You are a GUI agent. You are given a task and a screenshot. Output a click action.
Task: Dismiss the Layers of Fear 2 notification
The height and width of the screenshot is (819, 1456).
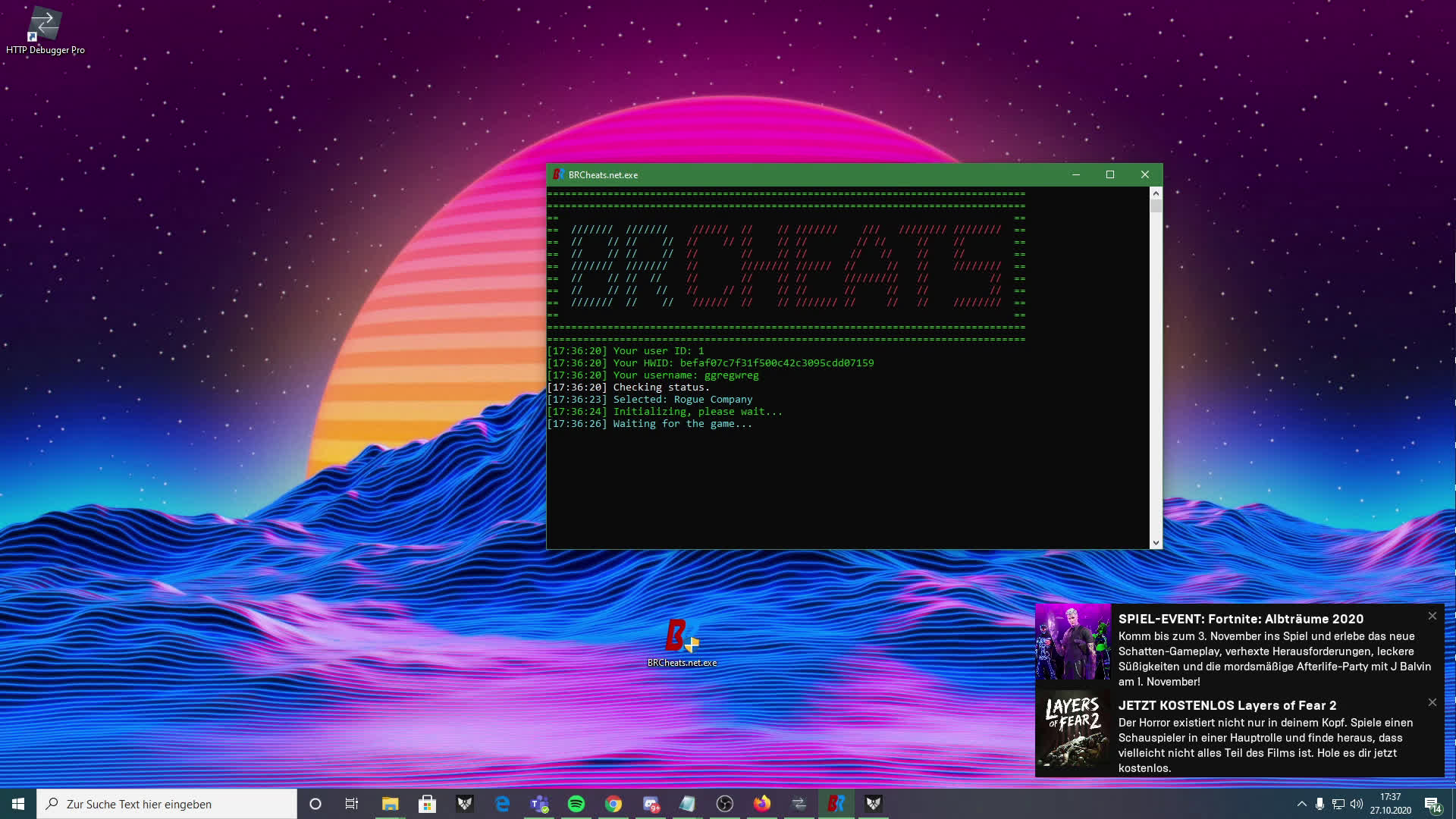coord(1432,702)
